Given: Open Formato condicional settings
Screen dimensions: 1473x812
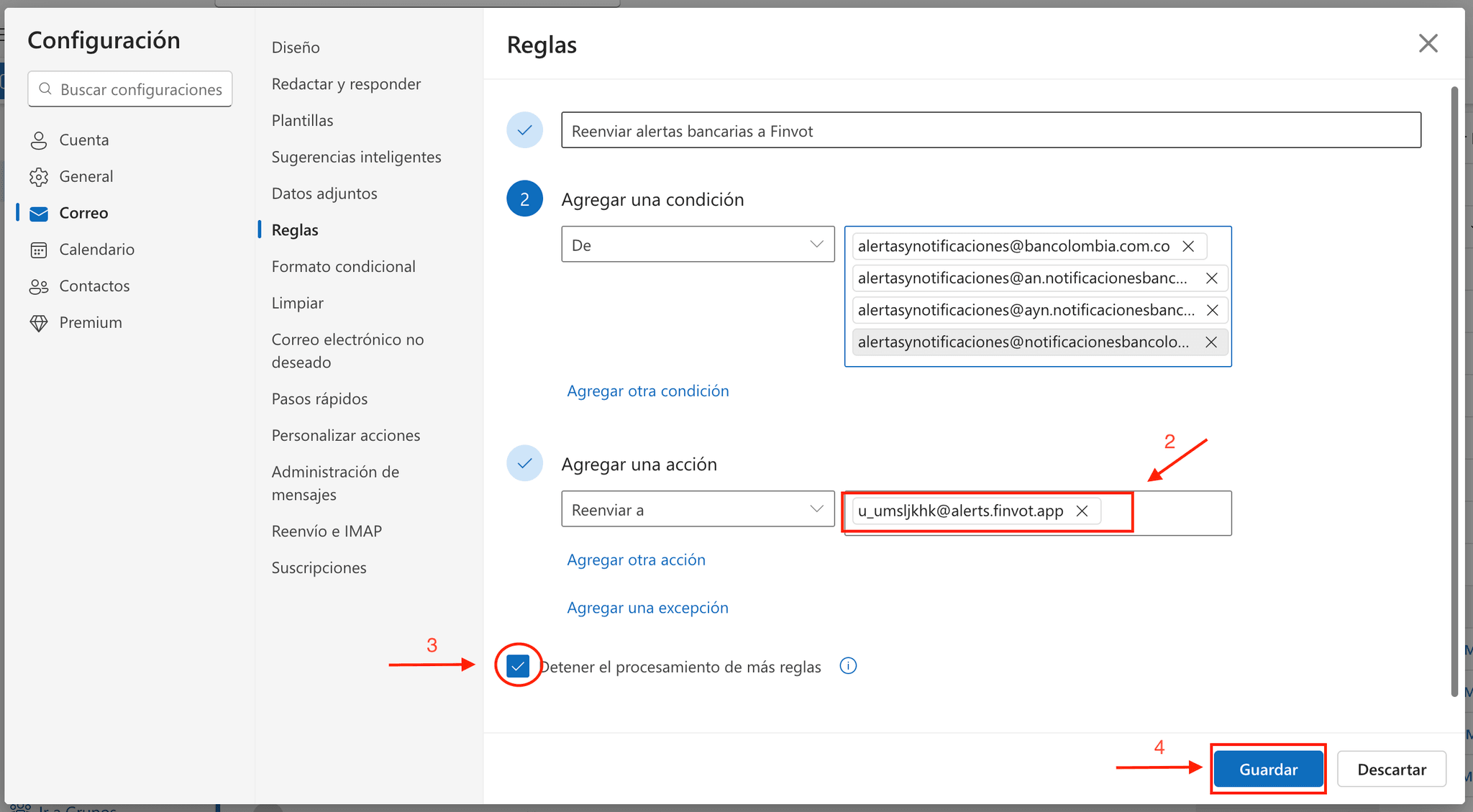Looking at the screenshot, I should click(343, 267).
